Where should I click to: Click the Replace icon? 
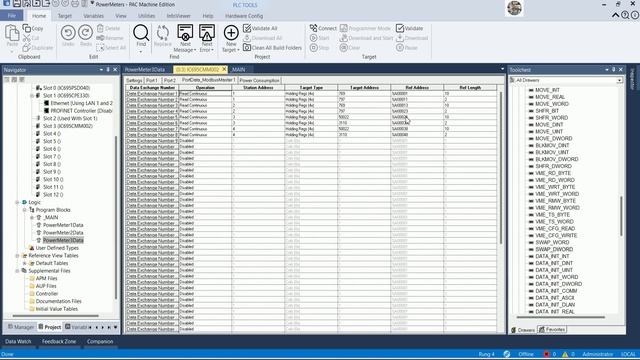click(162, 33)
